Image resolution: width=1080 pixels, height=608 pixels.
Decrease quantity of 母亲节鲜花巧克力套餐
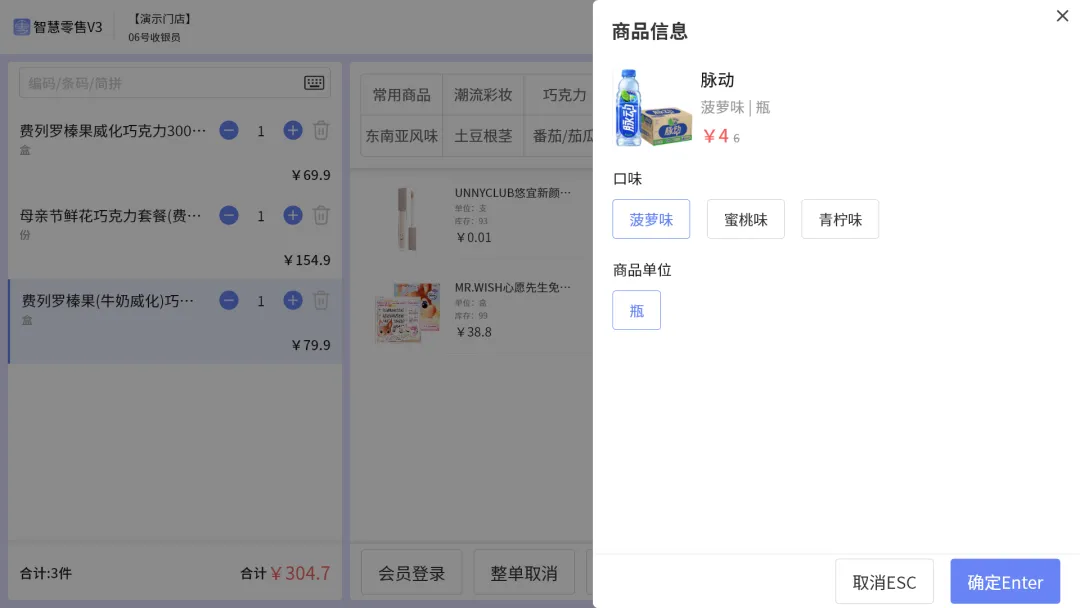pyautogui.click(x=229, y=216)
